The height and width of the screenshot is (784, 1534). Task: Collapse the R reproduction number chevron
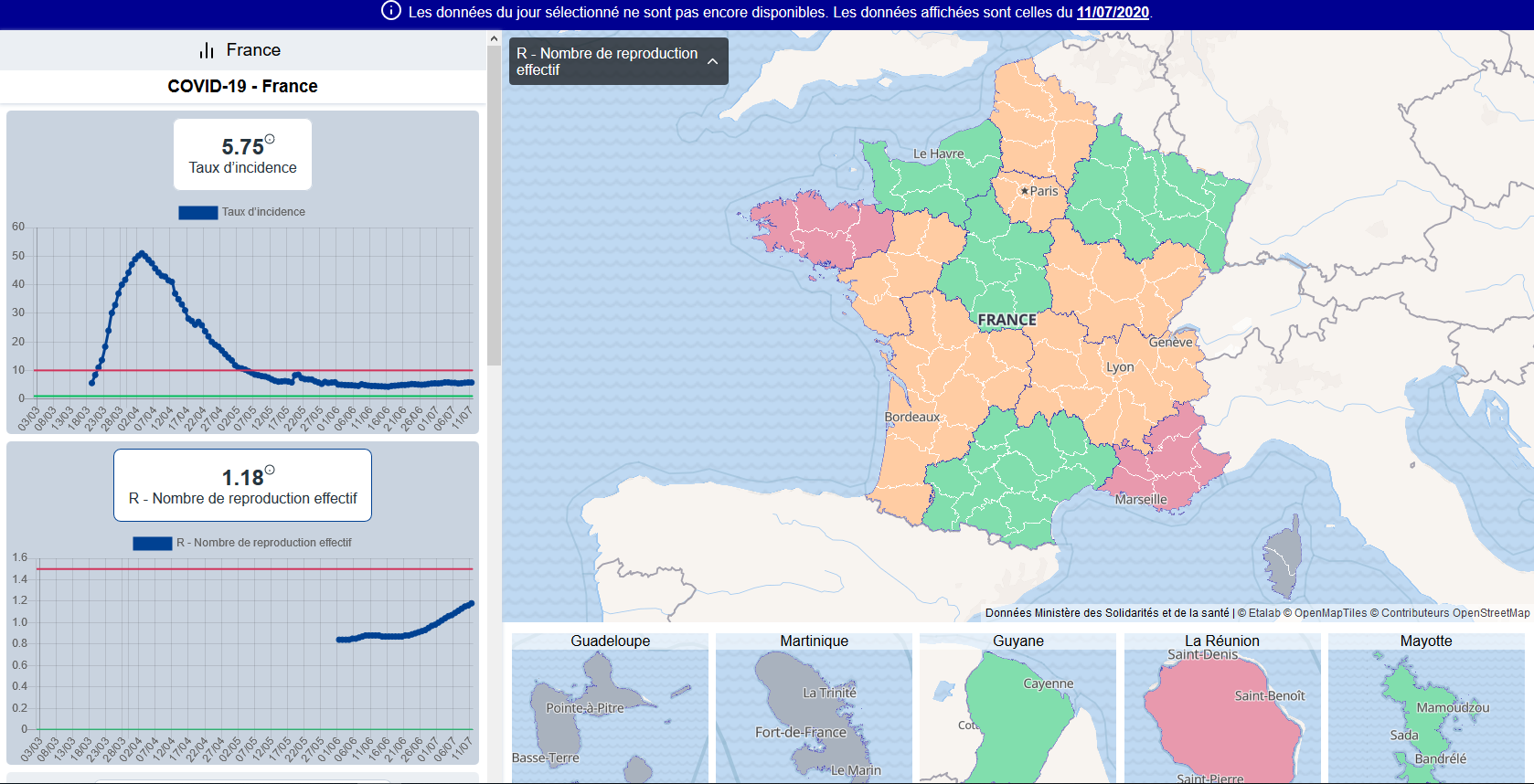[712, 61]
